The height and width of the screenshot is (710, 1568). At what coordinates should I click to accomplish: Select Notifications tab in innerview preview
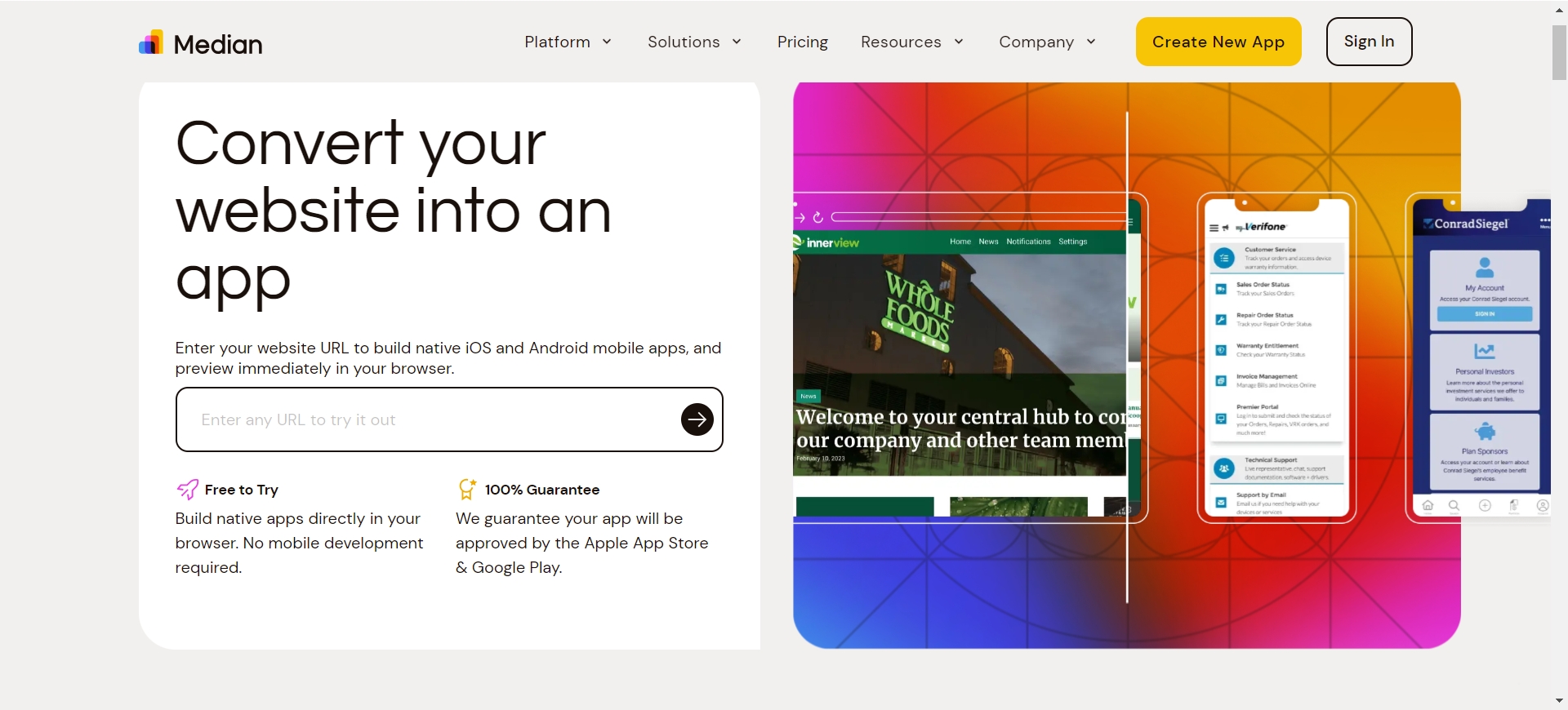1028,242
